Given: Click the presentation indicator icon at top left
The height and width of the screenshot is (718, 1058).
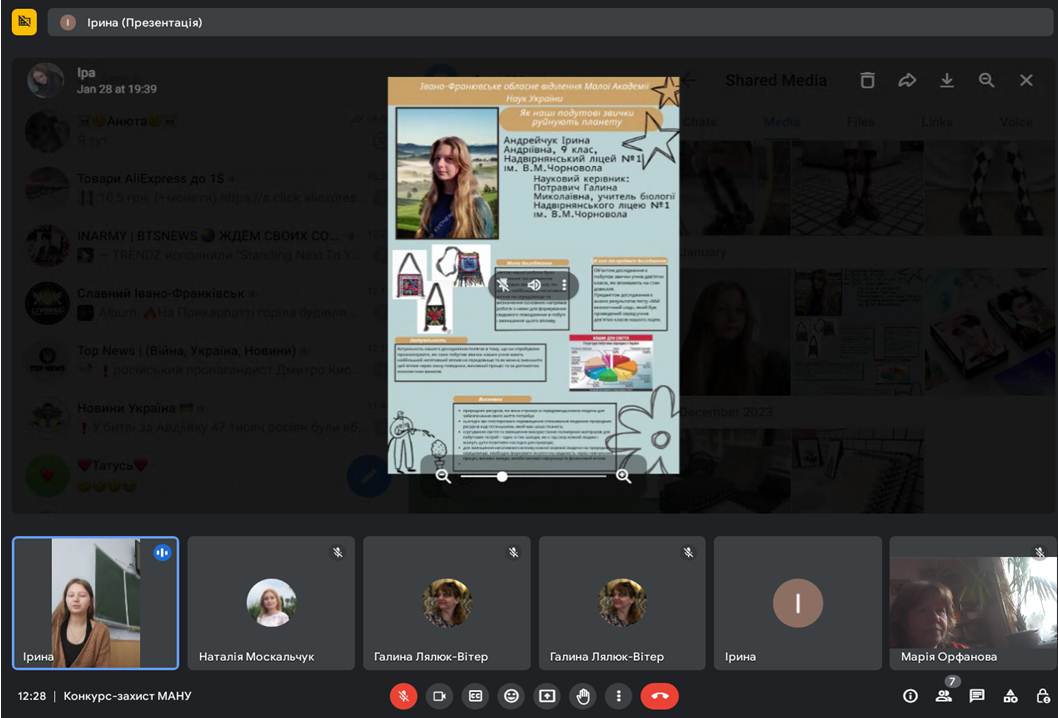Looking at the screenshot, I should [x=24, y=22].
